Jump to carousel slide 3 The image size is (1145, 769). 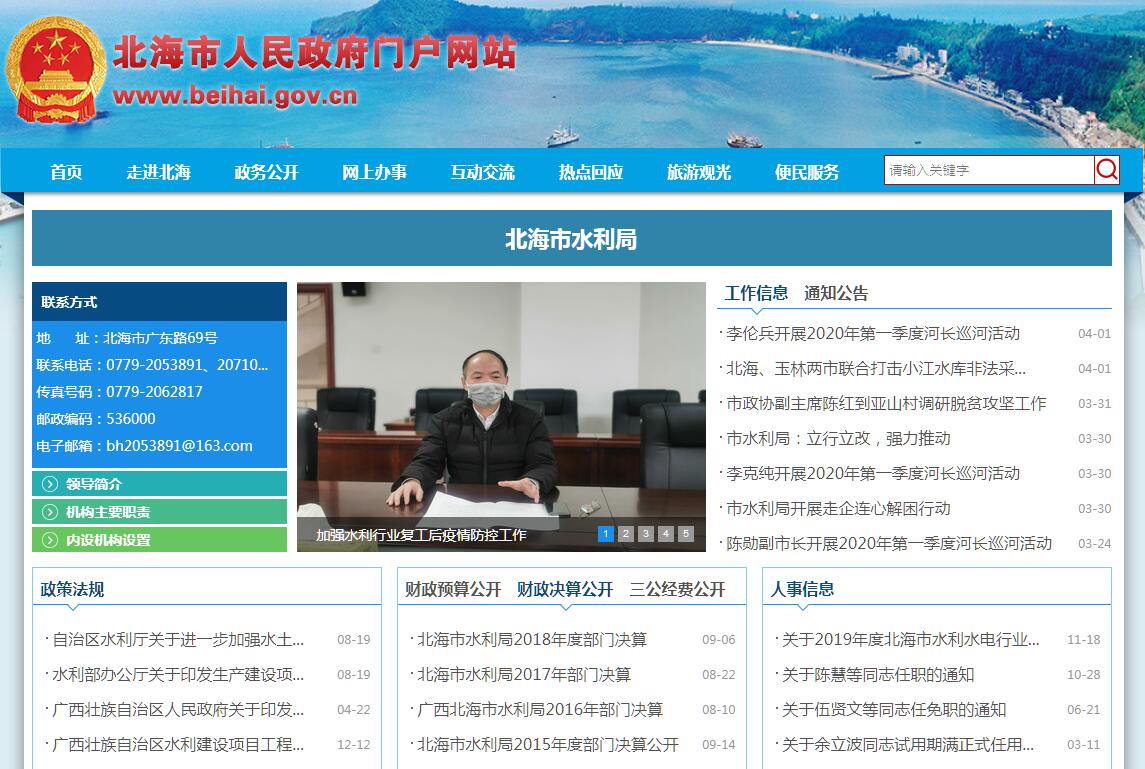(x=646, y=534)
